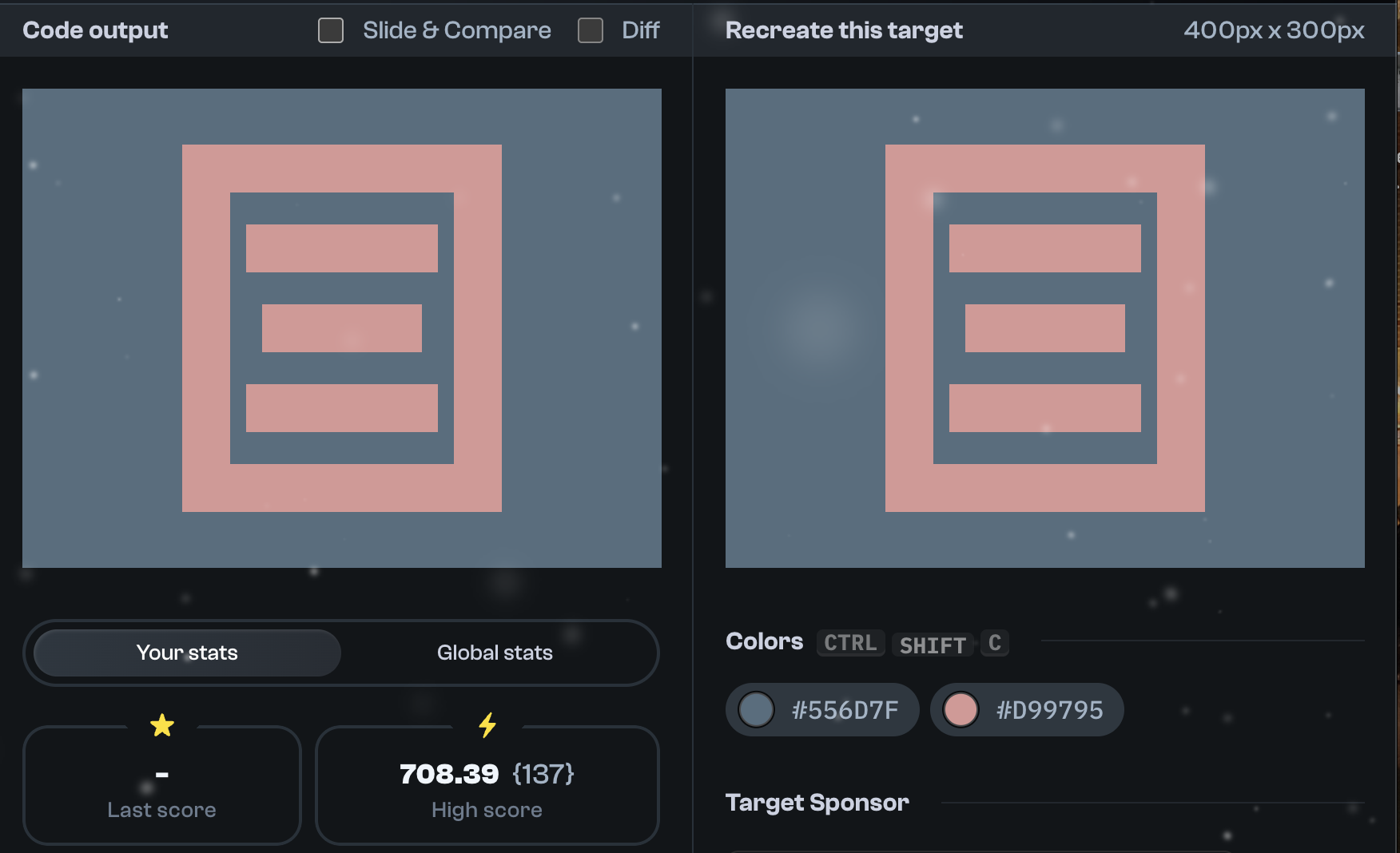
Task: Click the Code output panel header
Action: pyautogui.click(x=94, y=30)
